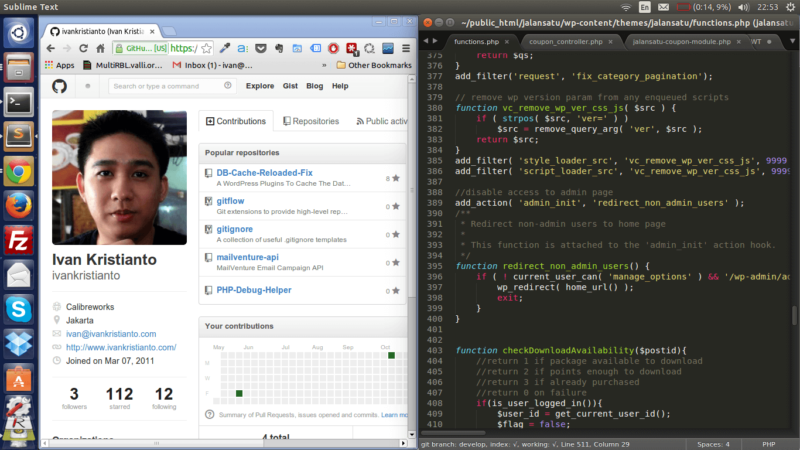Open system settings gear in top panel
The image size is (800, 450).
(791, 7)
